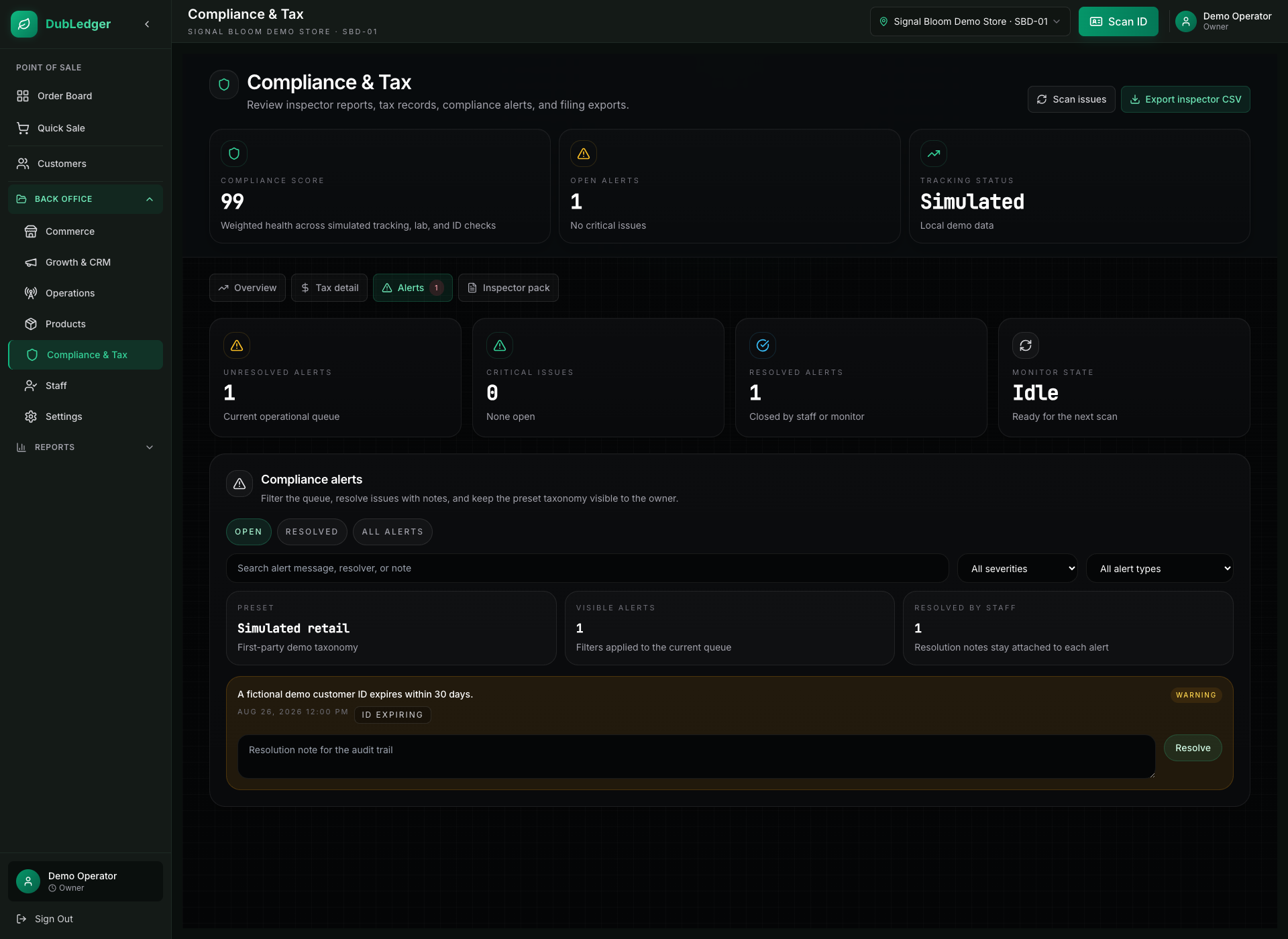Click the Quick Sale cart icon
Viewport: 1288px width, 939px height.
click(23, 128)
